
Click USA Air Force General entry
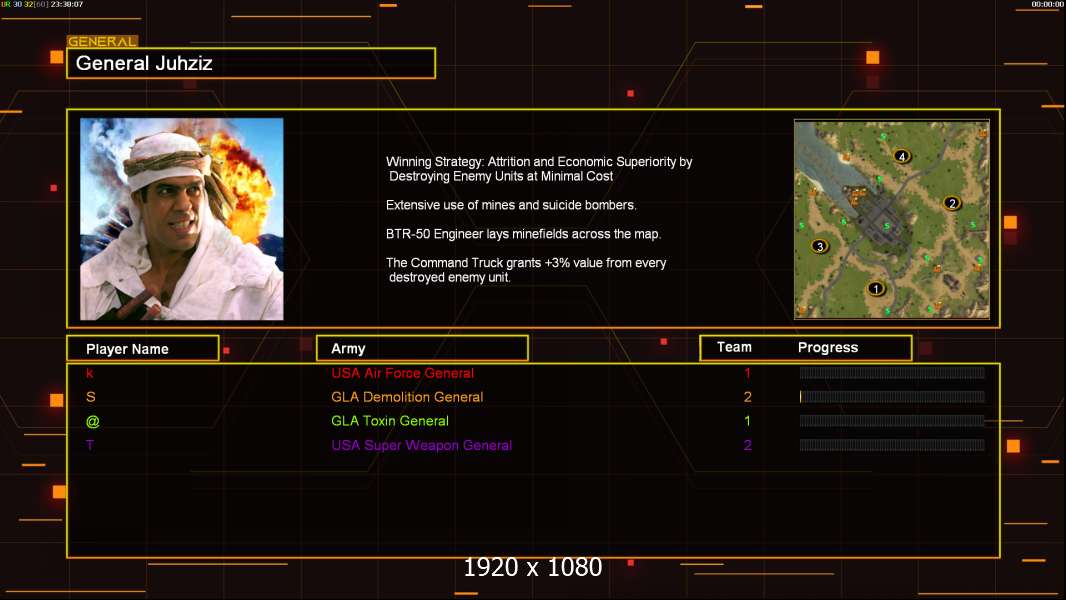tap(402, 373)
